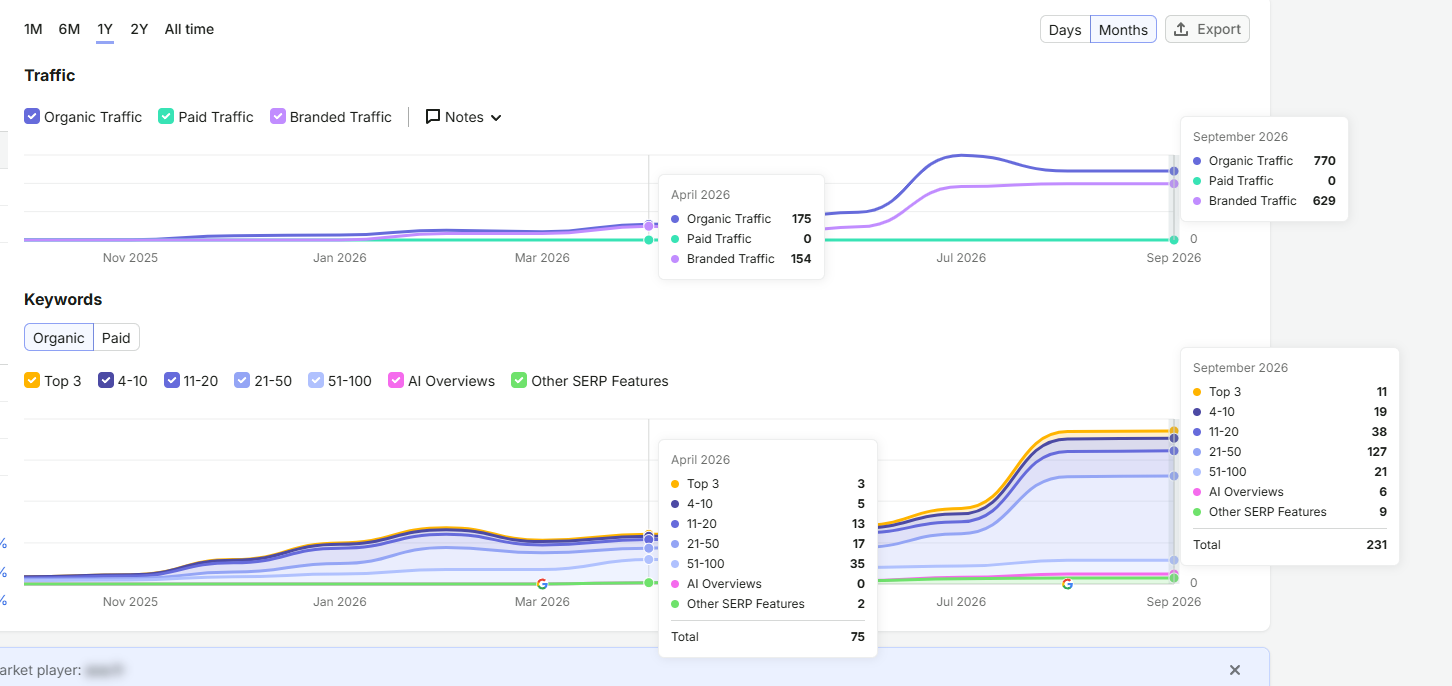Toggle the 21-50 keywords checkbox
1452x686 pixels.
click(242, 381)
